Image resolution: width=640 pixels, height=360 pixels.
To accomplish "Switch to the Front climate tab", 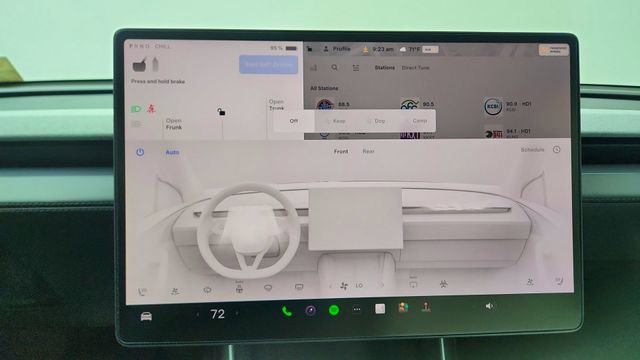I will [341, 151].
